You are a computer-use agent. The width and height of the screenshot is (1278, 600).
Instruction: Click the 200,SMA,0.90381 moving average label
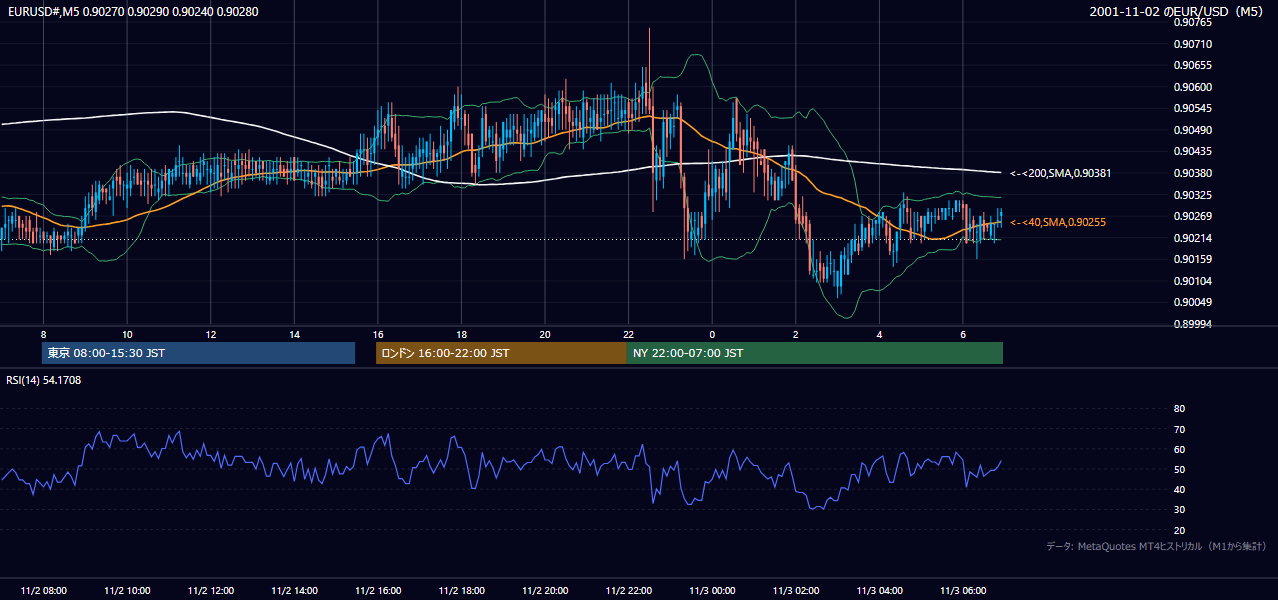pyautogui.click(x=1060, y=173)
